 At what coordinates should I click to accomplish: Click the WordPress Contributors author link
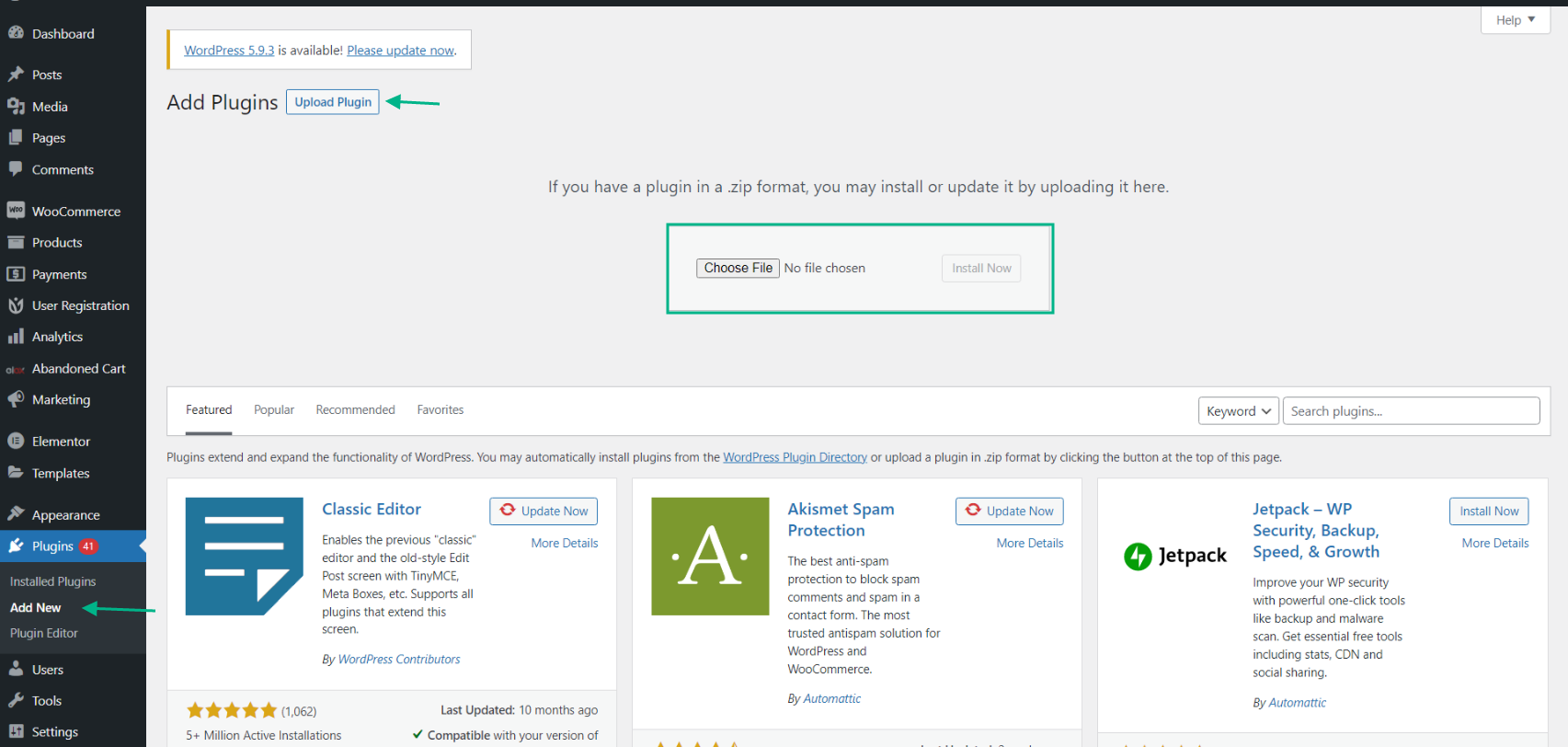click(399, 660)
